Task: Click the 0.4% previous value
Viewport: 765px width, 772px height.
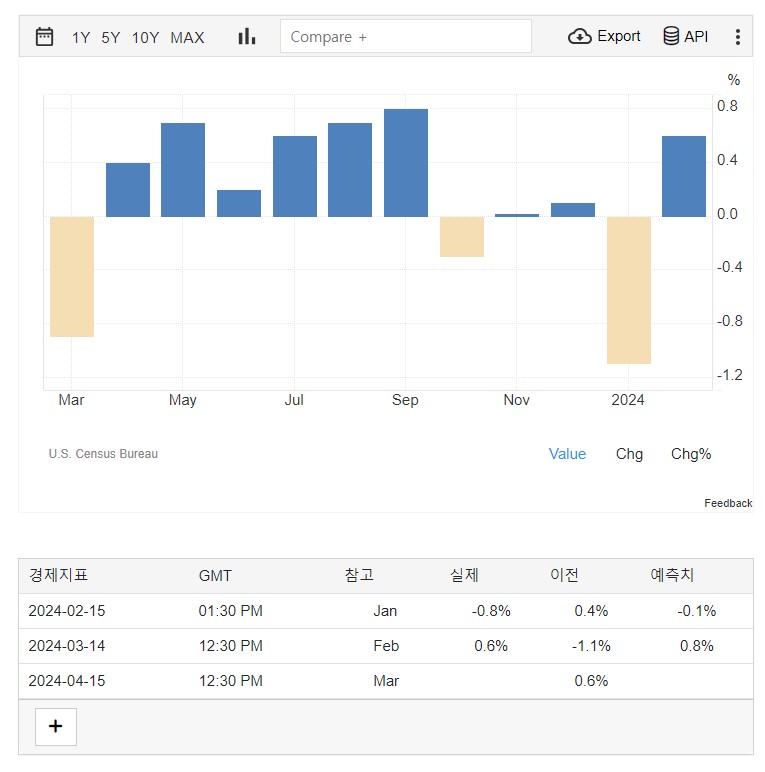Action: 591,611
